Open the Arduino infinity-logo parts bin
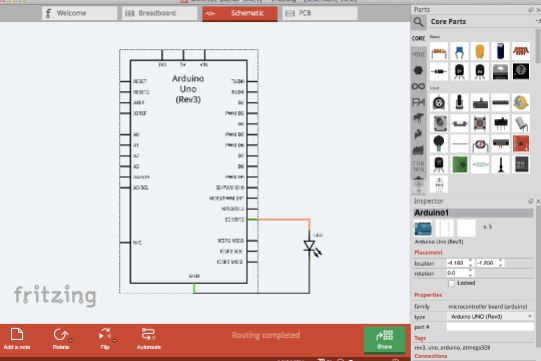 click(x=418, y=86)
